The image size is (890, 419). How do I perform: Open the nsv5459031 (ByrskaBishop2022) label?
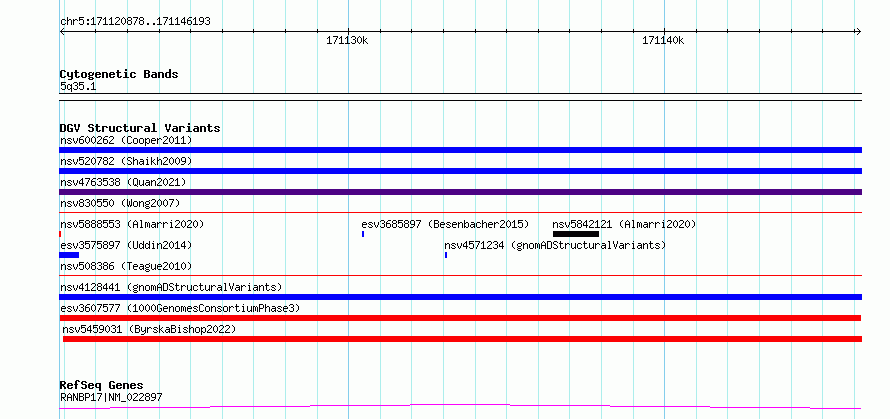pyautogui.click(x=149, y=329)
